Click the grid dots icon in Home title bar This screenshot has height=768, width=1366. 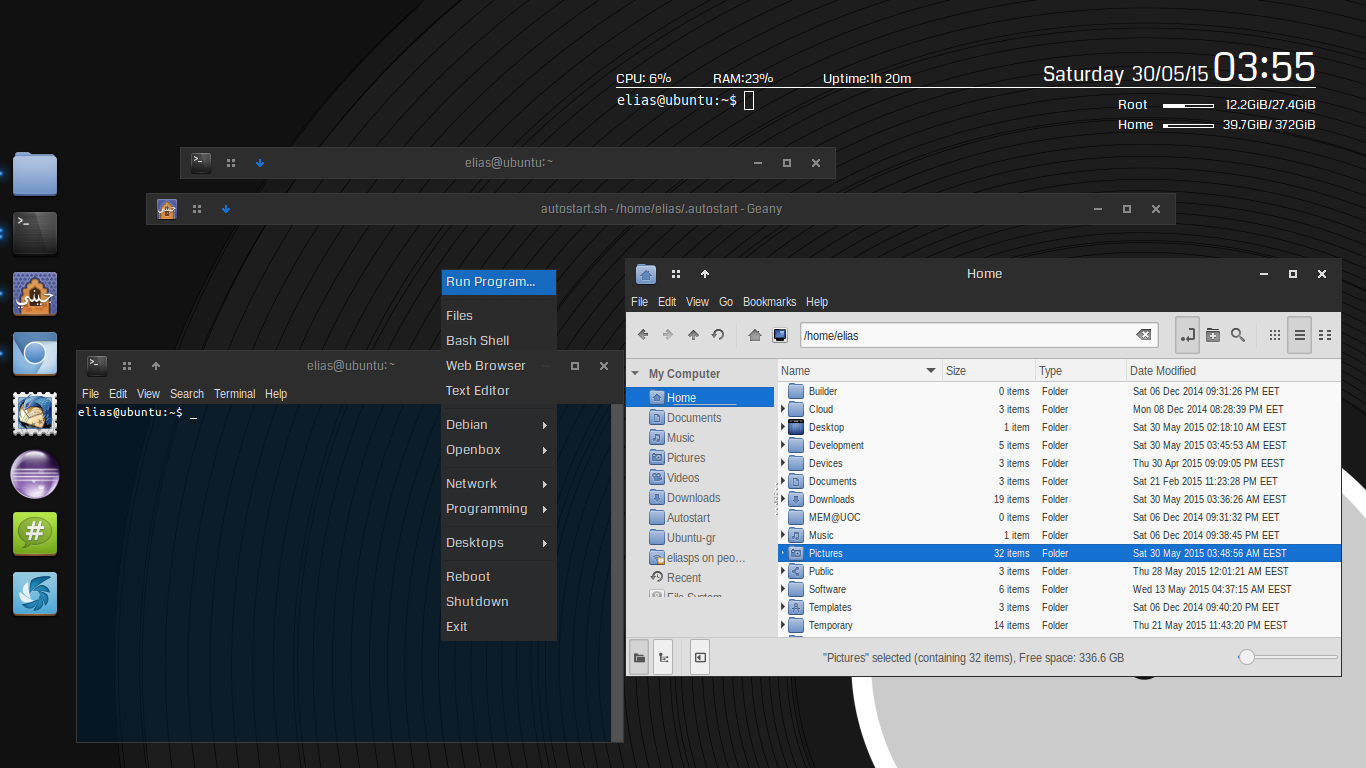click(676, 274)
